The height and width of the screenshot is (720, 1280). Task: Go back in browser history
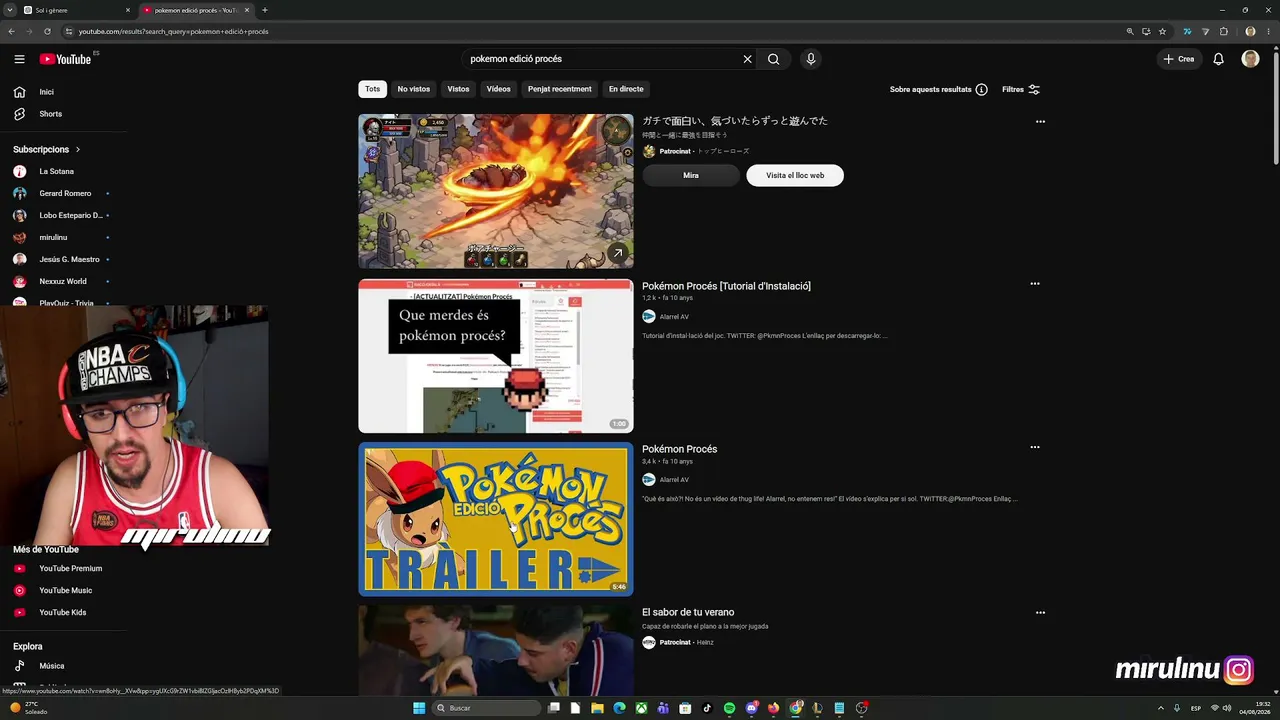pyautogui.click(x=11, y=31)
